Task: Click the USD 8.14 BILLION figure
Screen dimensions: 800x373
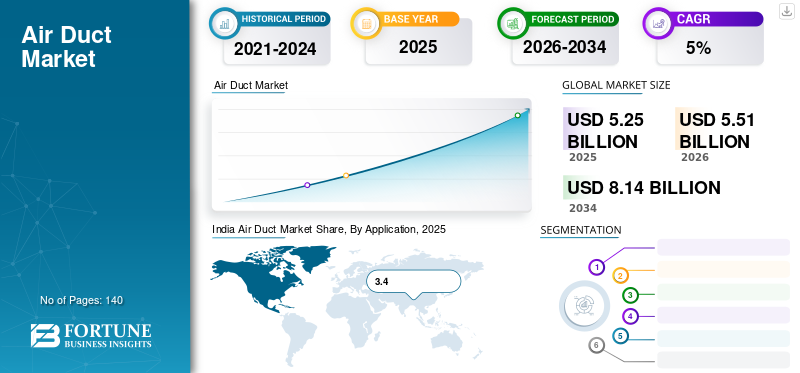Action: [x=644, y=188]
